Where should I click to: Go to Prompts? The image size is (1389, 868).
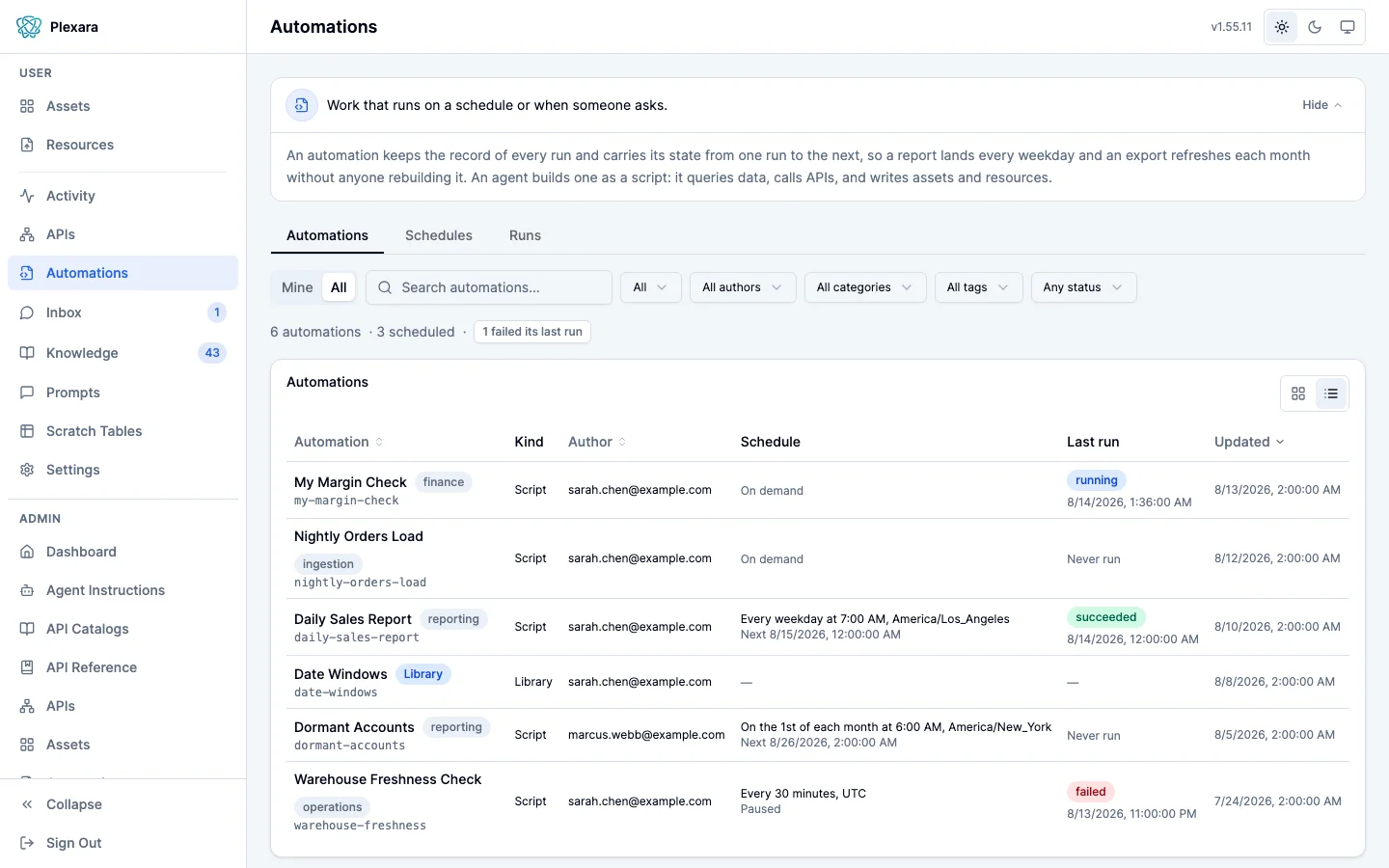(x=123, y=393)
